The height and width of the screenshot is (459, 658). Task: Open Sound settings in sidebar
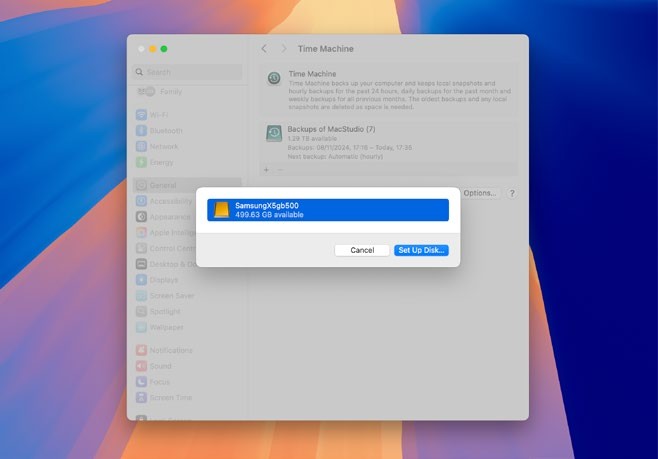[154, 366]
